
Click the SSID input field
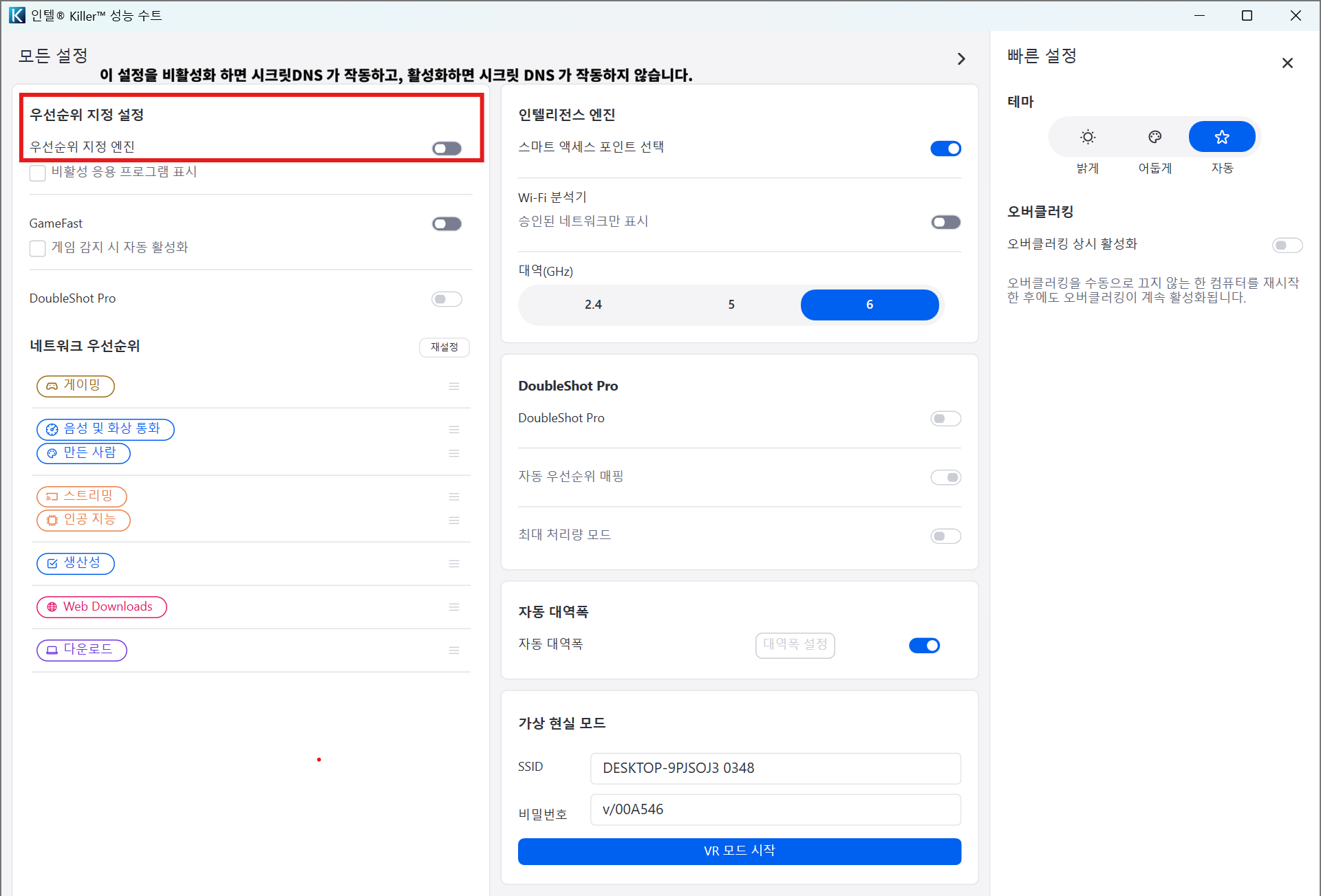775,768
